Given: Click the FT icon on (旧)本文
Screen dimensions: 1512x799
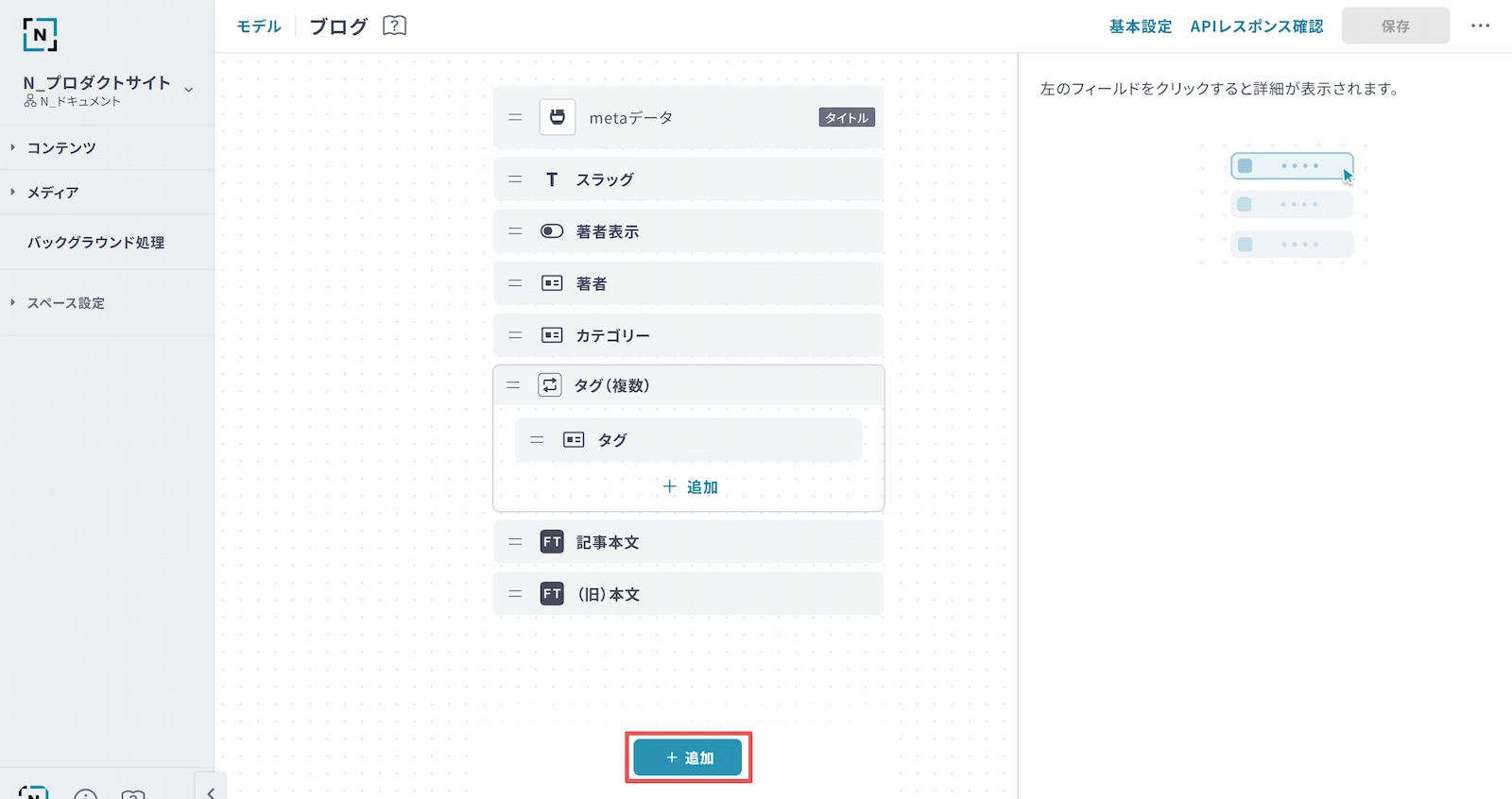Looking at the screenshot, I should (x=552, y=594).
